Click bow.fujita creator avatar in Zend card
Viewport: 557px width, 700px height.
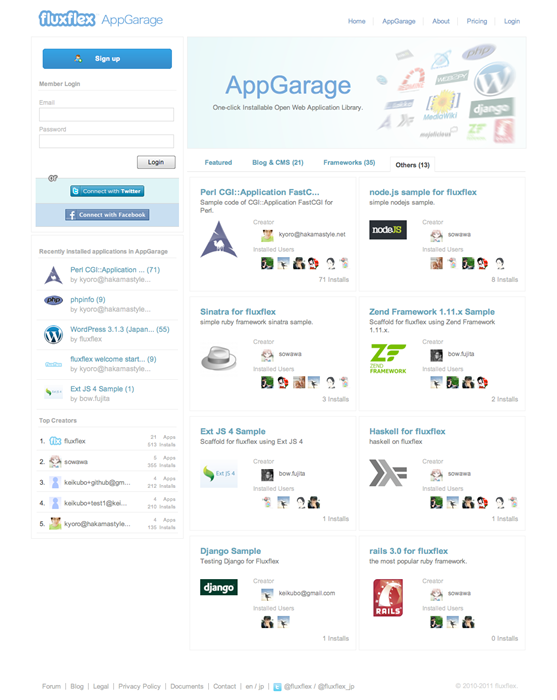tap(436, 354)
